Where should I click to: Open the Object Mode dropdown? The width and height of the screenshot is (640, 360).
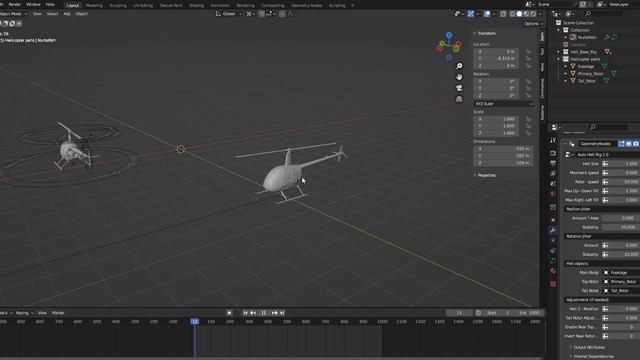[13, 13]
